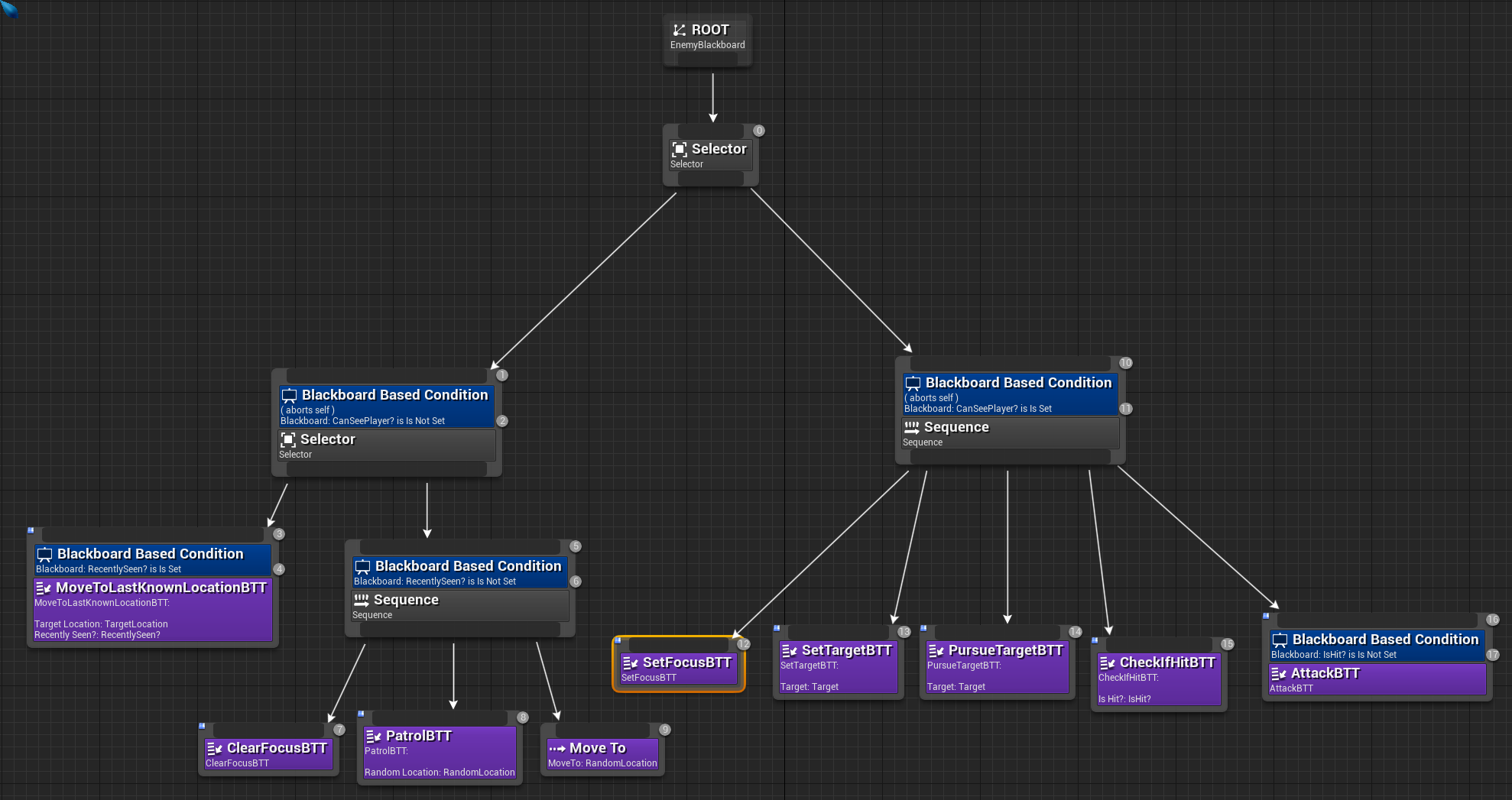Click the top Selector node icon
The image size is (1512, 800).
[x=679, y=149]
